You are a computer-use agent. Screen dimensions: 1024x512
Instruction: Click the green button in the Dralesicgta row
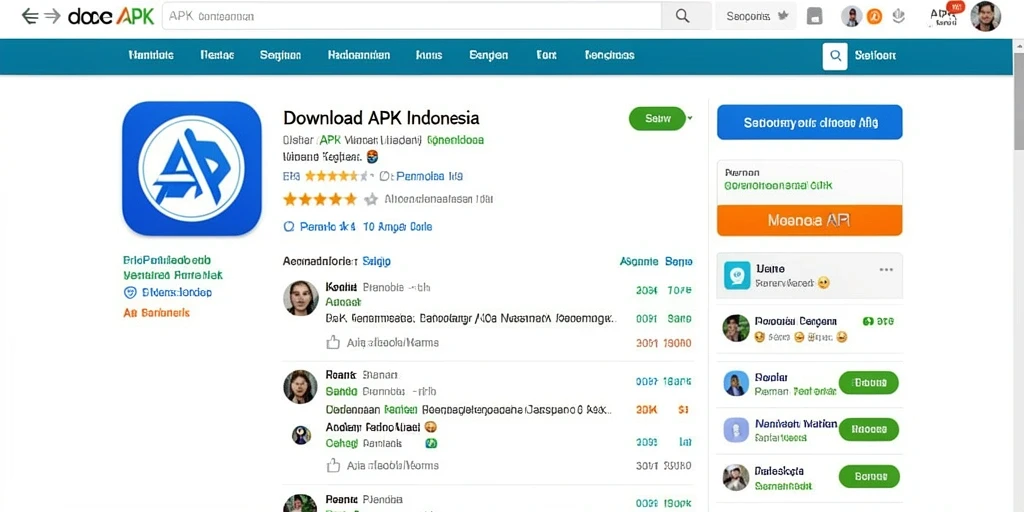click(869, 477)
